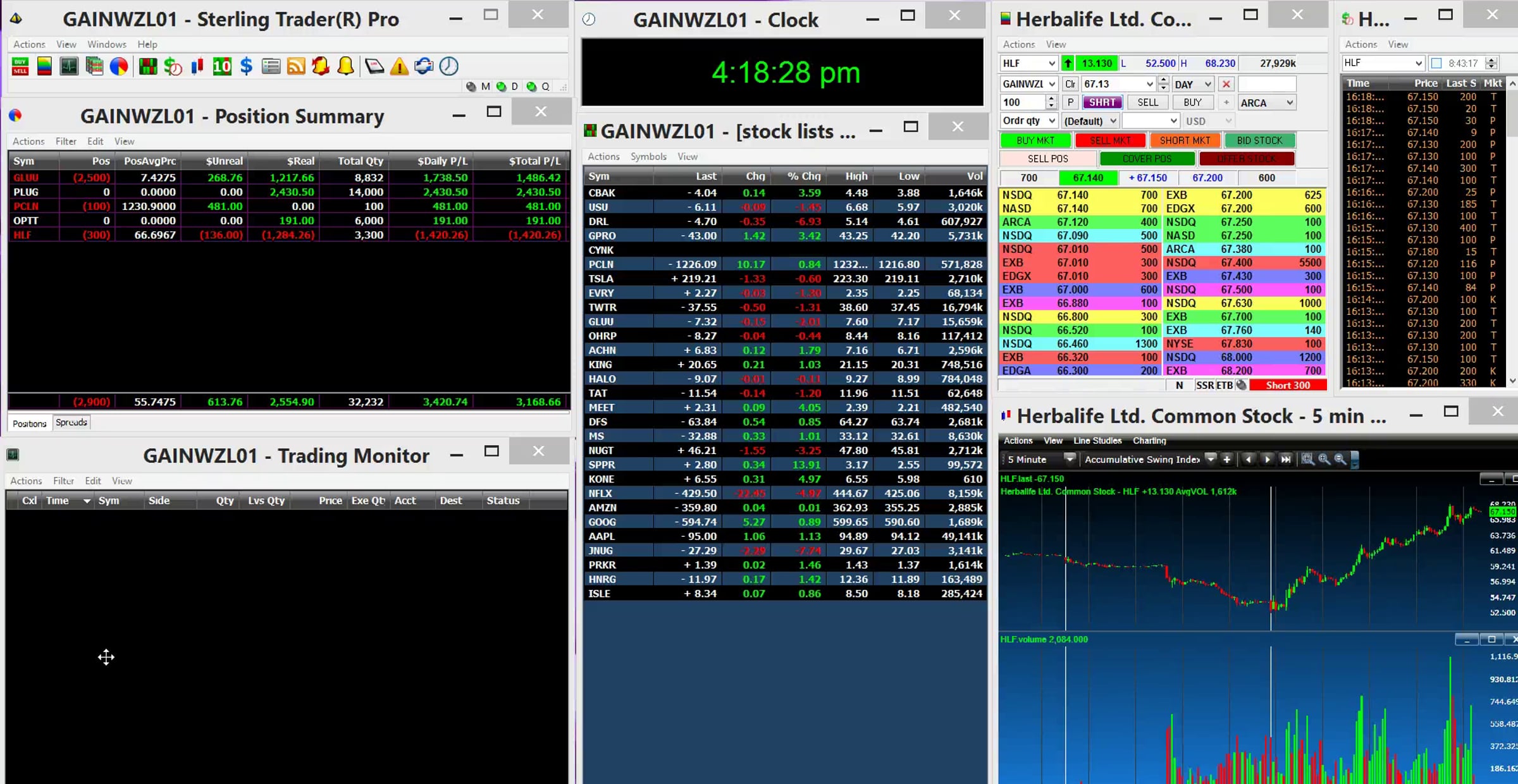Image resolution: width=1518 pixels, height=784 pixels.
Task: Click the COVER POS button
Action: pos(1147,159)
